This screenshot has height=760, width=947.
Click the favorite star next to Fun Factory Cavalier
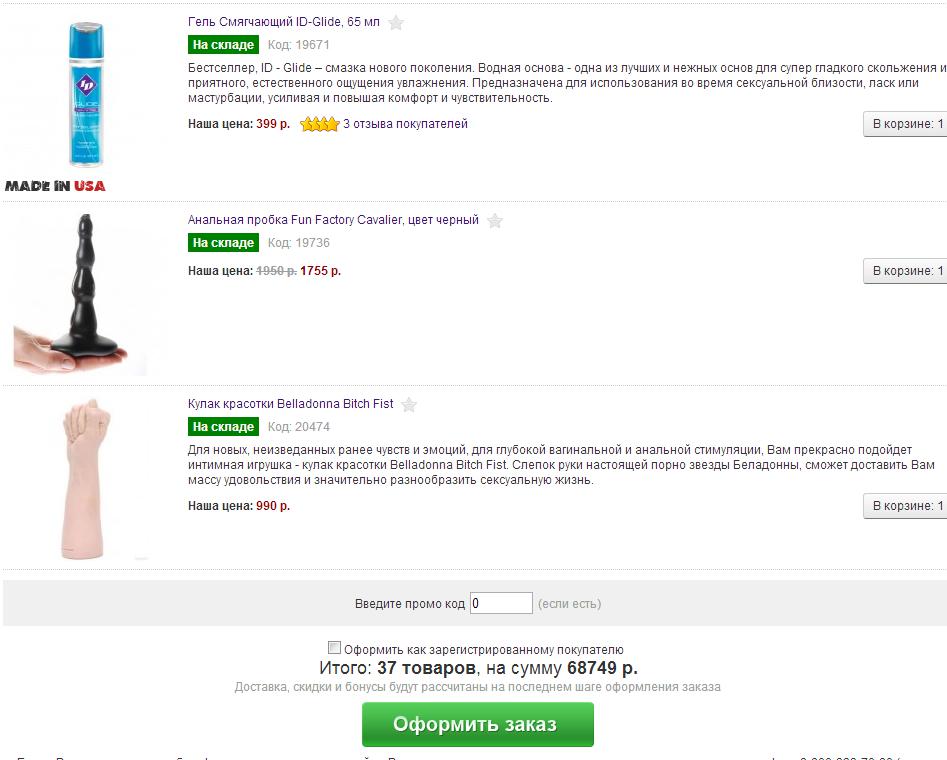[495, 221]
